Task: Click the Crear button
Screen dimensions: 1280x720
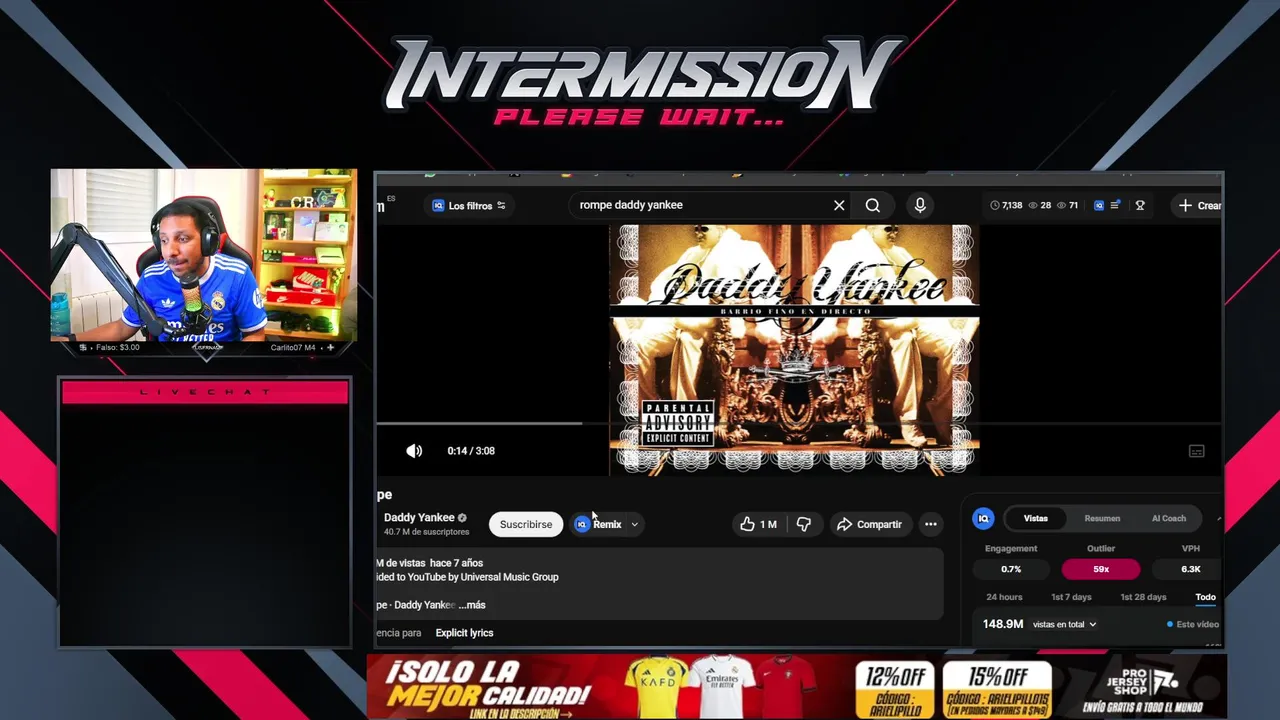Action: pyautogui.click(x=1198, y=205)
